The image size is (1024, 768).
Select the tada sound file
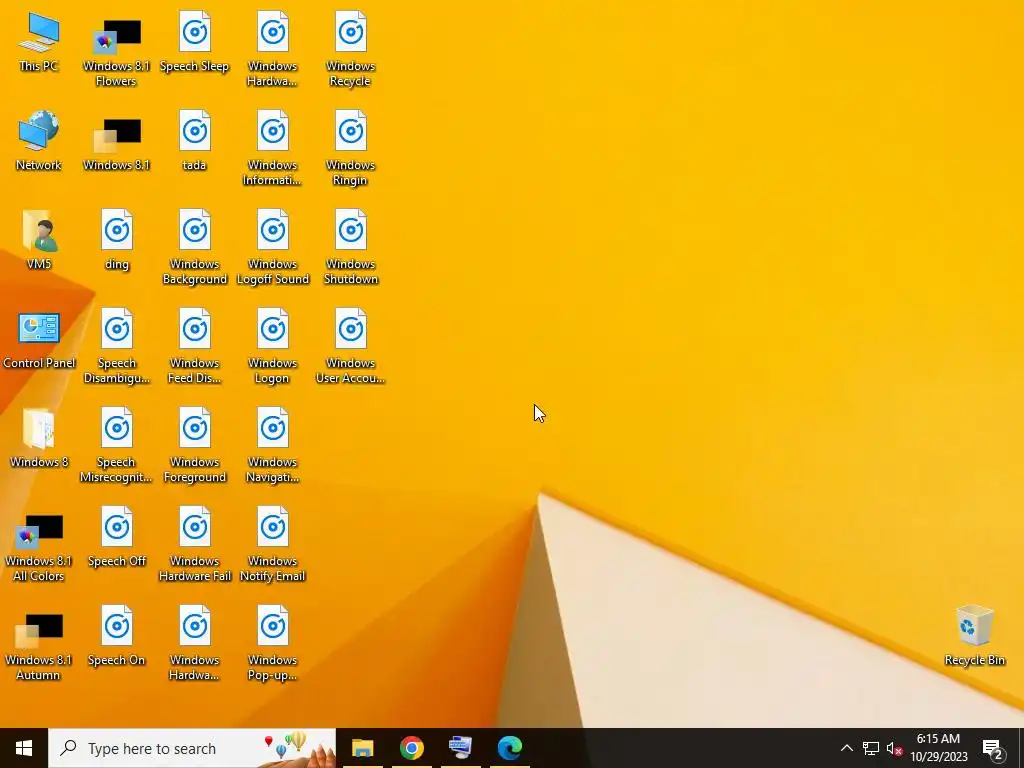[x=195, y=141]
